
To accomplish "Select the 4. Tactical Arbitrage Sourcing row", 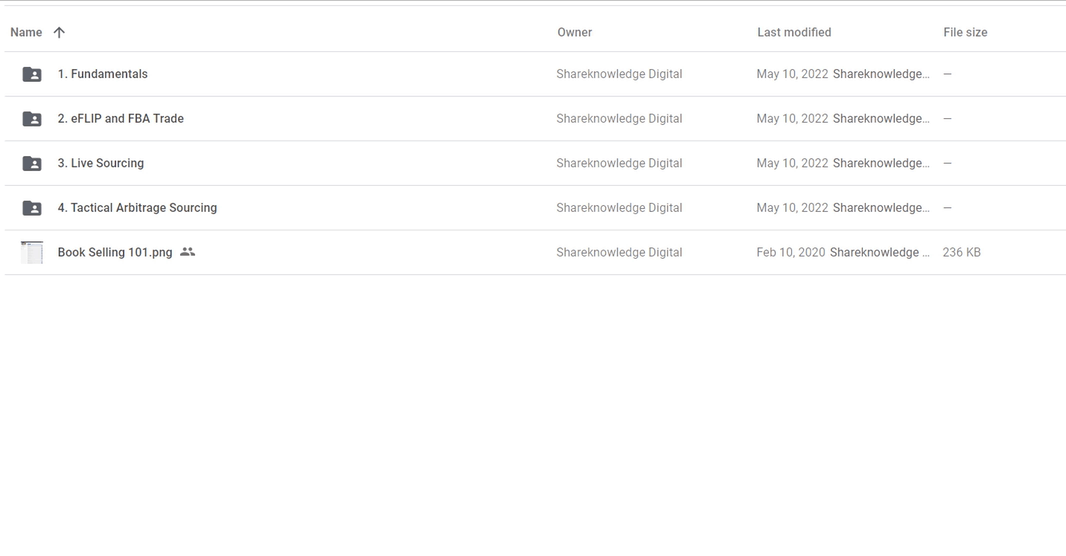I will pyautogui.click(x=535, y=208).
